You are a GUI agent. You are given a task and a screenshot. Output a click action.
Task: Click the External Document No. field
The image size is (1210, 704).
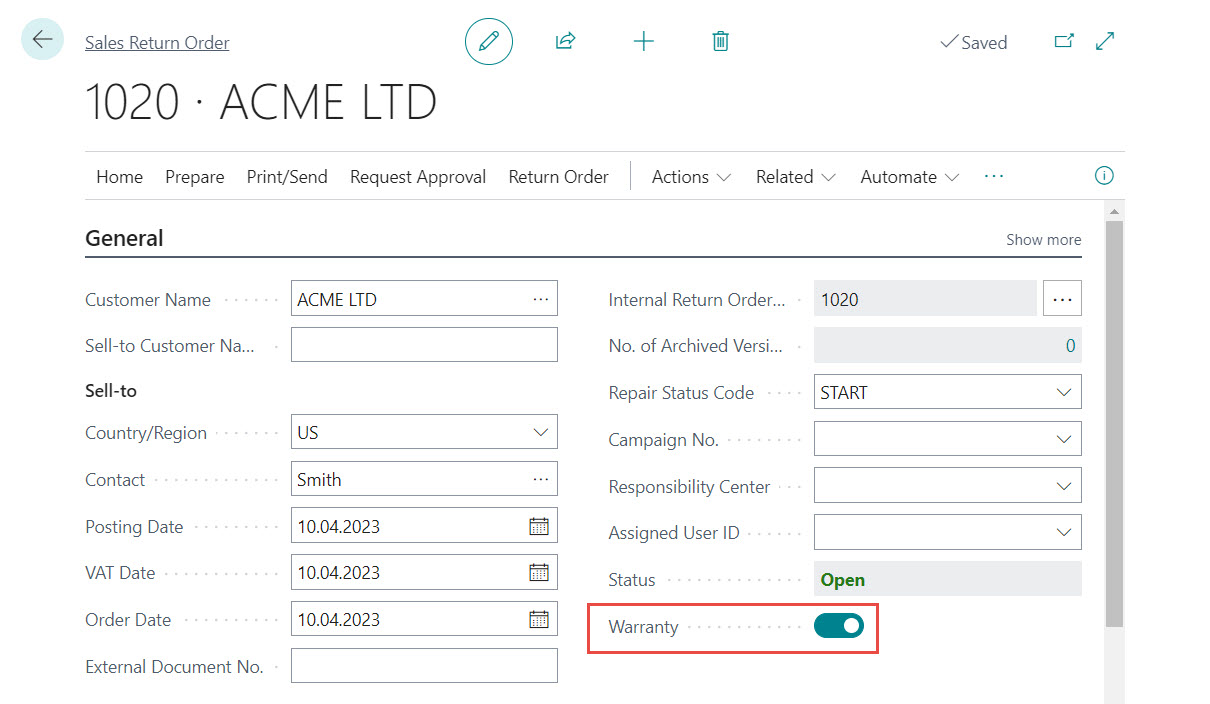[x=424, y=666]
